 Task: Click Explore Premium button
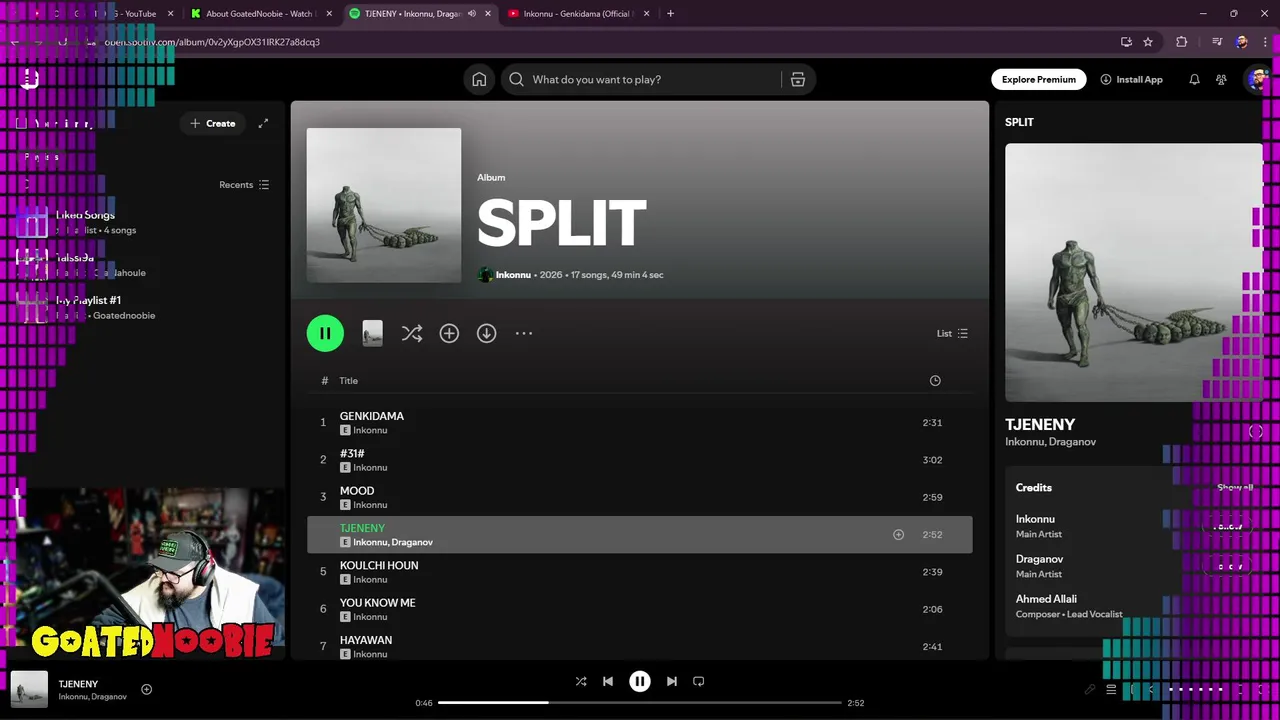point(1039,79)
